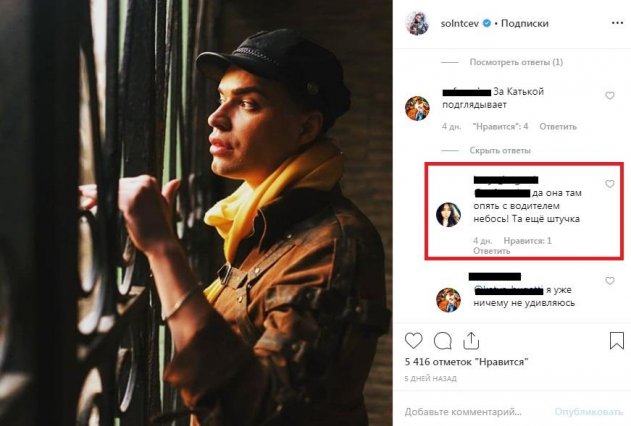
Task: Open comments via the speech bubble icon
Action: tap(441, 341)
